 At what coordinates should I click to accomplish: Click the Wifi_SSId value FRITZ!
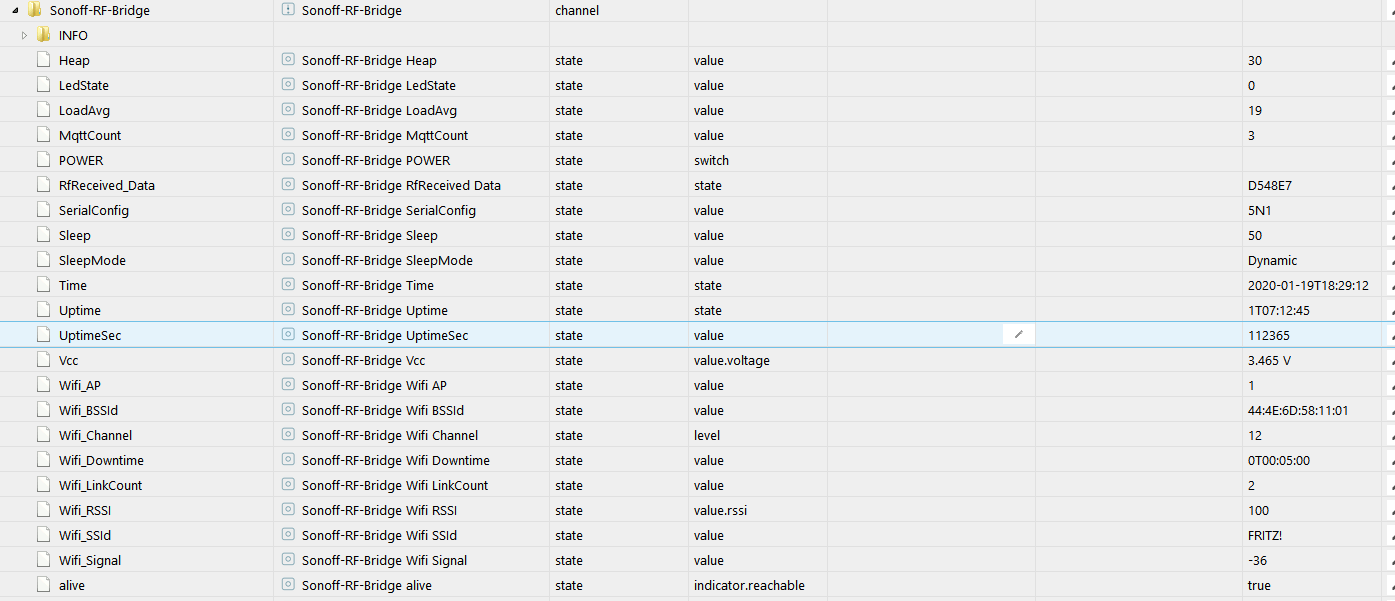1265,535
